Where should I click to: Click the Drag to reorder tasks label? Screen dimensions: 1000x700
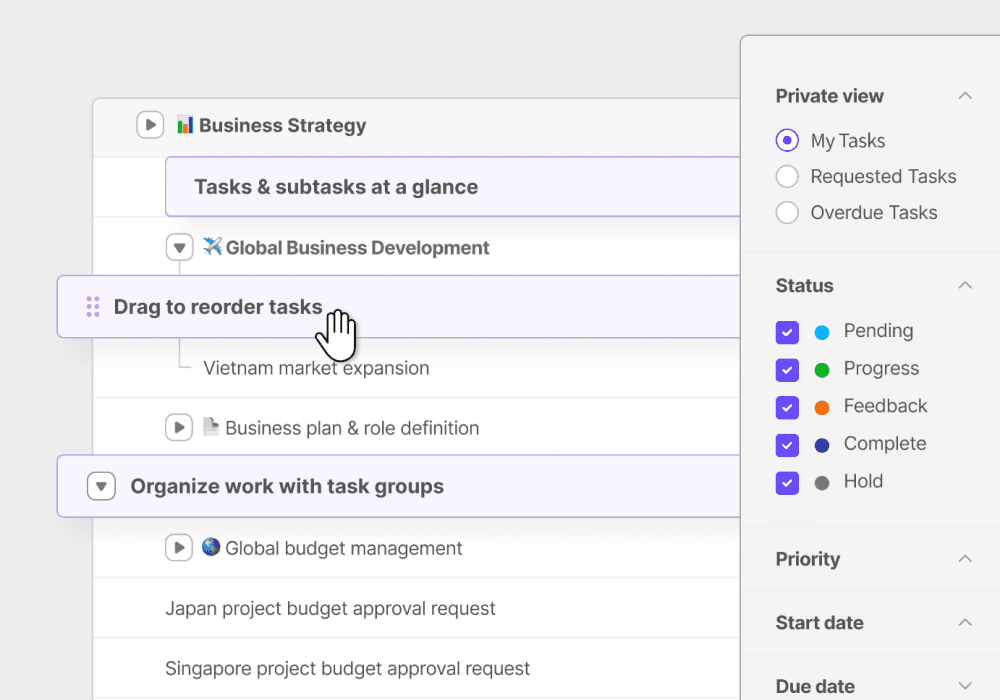[218, 307]
